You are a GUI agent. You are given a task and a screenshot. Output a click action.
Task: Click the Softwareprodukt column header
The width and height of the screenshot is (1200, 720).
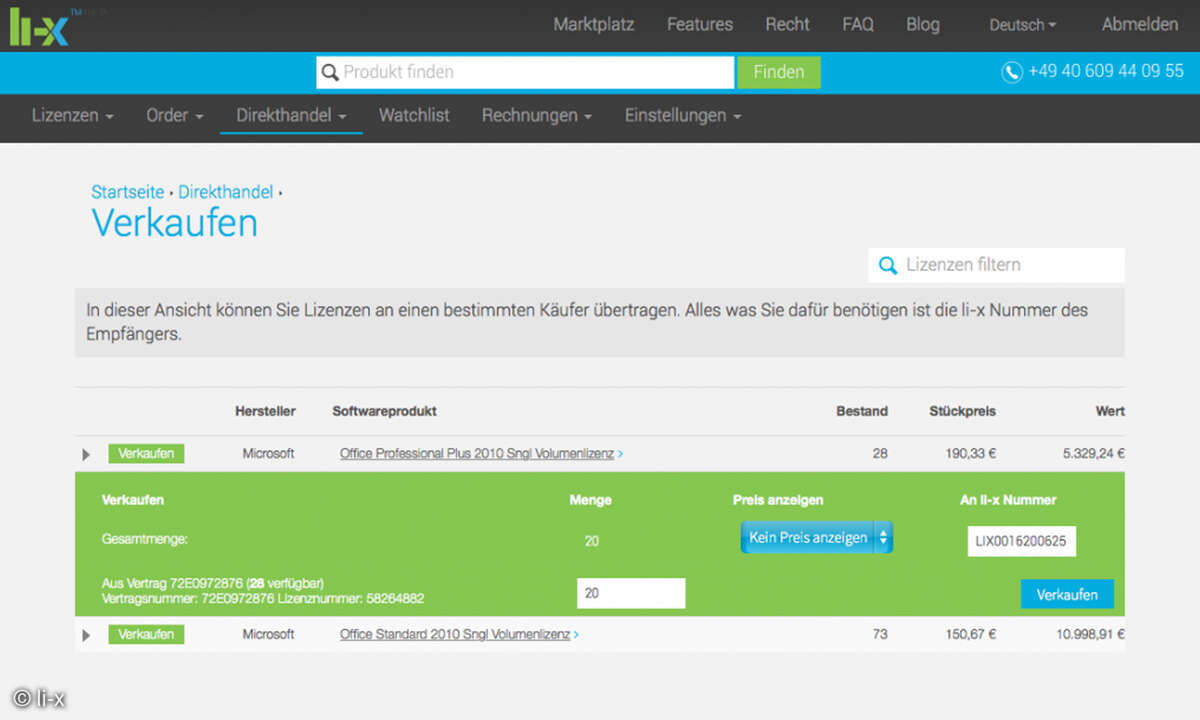tap(385, 411)
